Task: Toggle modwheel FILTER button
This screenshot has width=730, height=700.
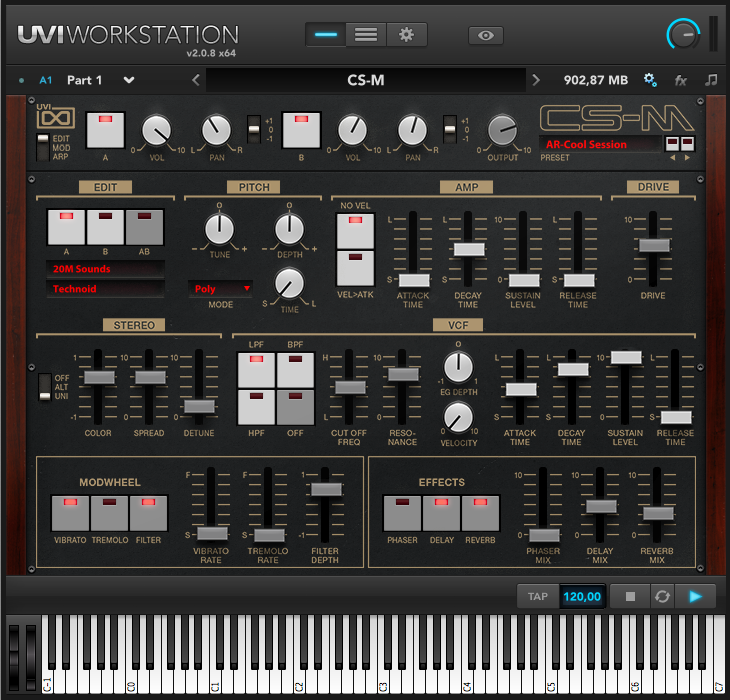Action: click(x=149, y=513)
